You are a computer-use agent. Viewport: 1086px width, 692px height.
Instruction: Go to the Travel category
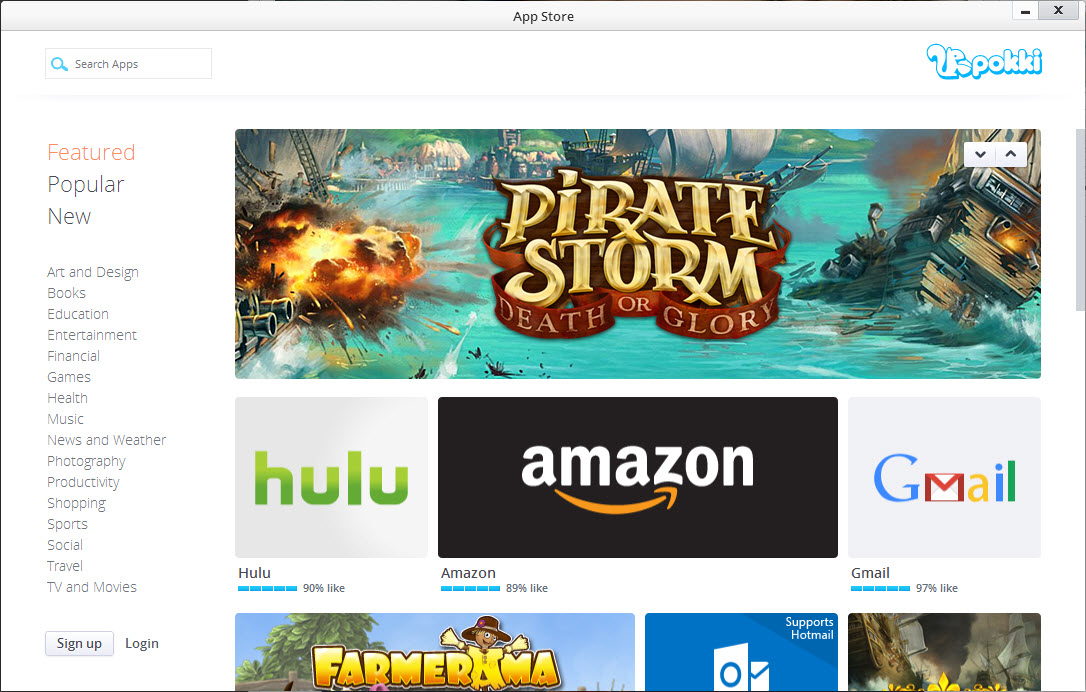click(x=64, y=566)
